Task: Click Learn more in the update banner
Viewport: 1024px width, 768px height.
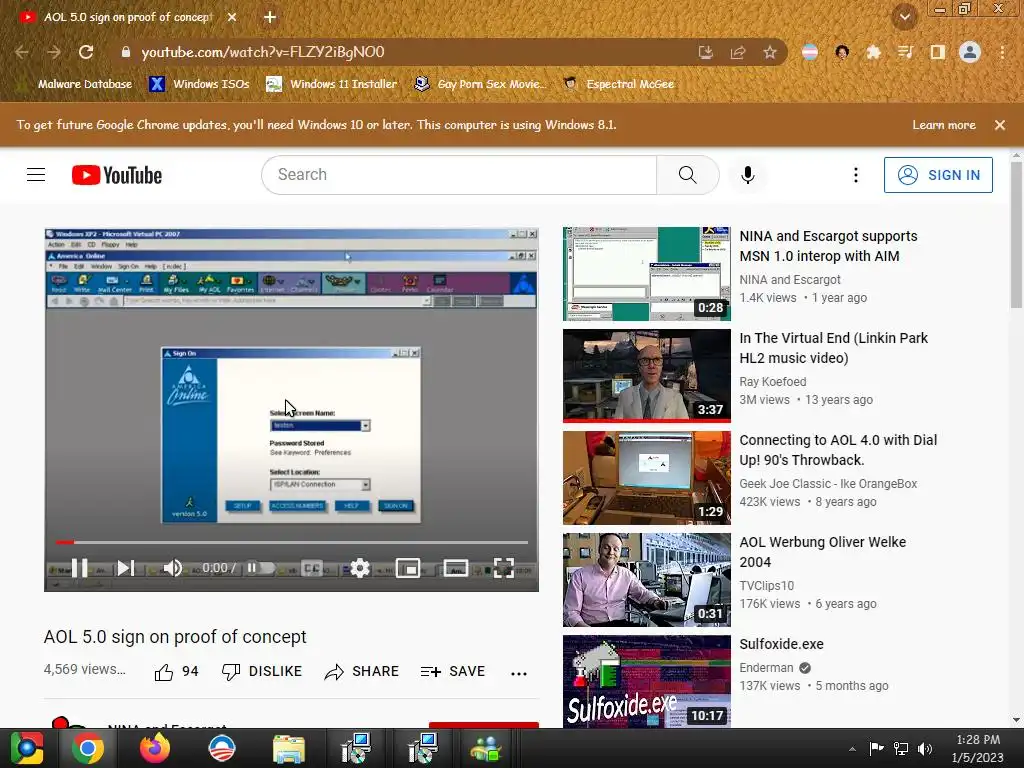Action: (x=944, y=125)
